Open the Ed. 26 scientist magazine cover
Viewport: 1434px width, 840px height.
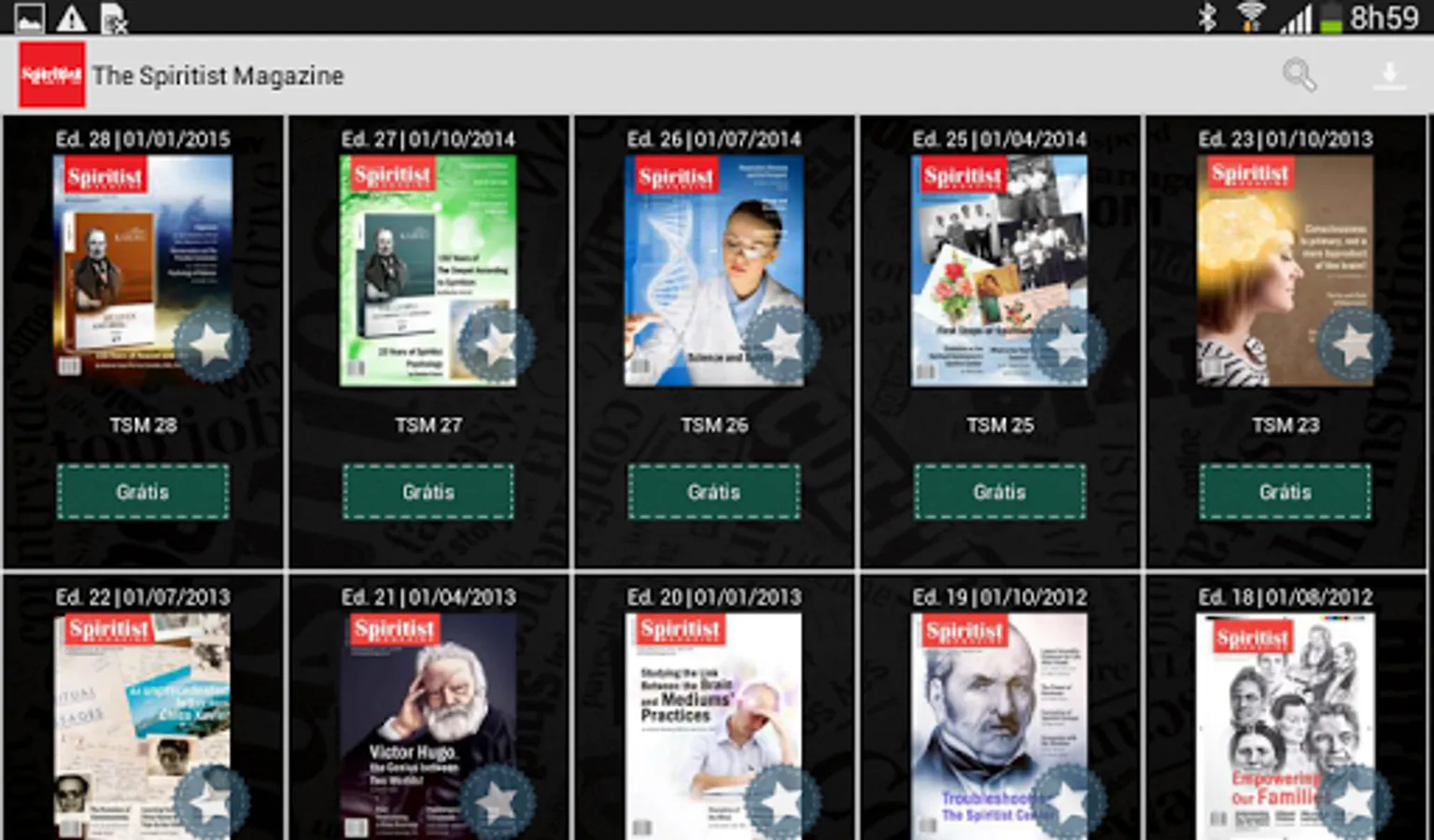(714, 271)
